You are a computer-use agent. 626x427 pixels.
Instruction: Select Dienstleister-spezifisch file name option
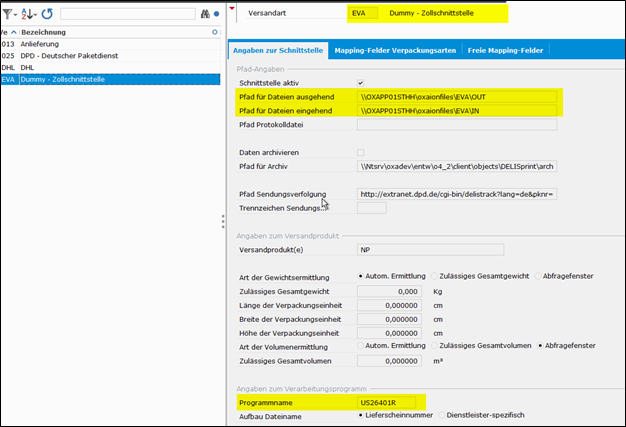pos(442,414)
